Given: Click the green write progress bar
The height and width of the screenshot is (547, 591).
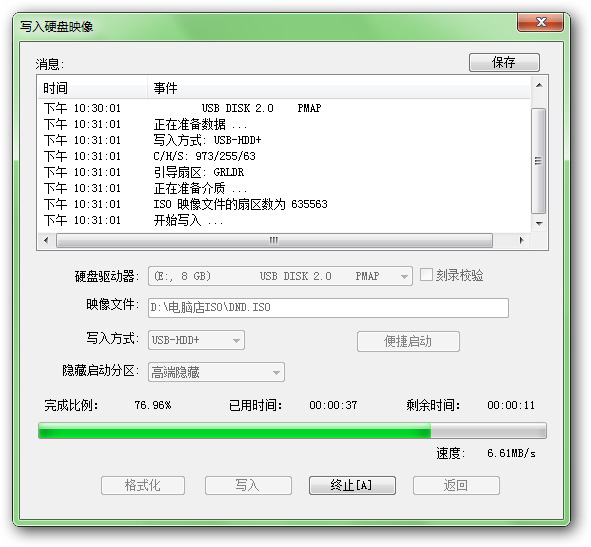Looking at the screenshot, I should [x=292, y=431].
